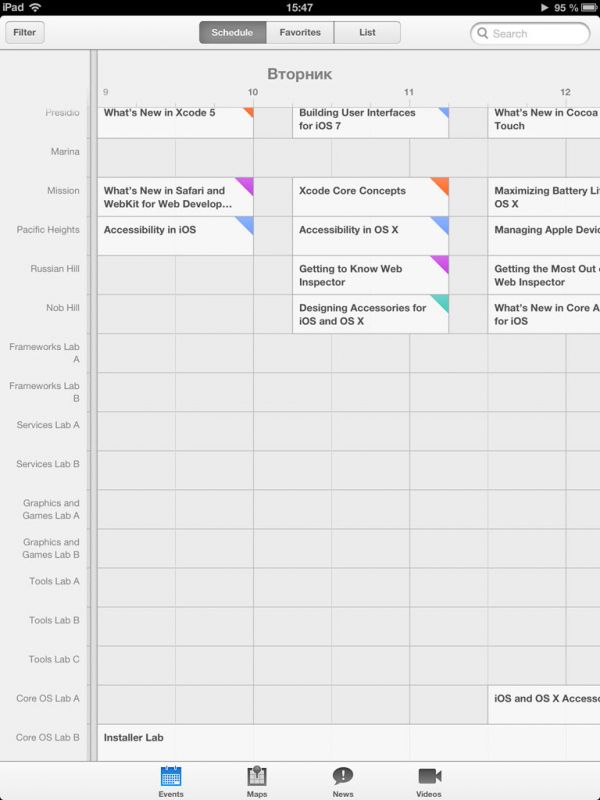
Task: Select the Mission room label
Action: point(63,190)
